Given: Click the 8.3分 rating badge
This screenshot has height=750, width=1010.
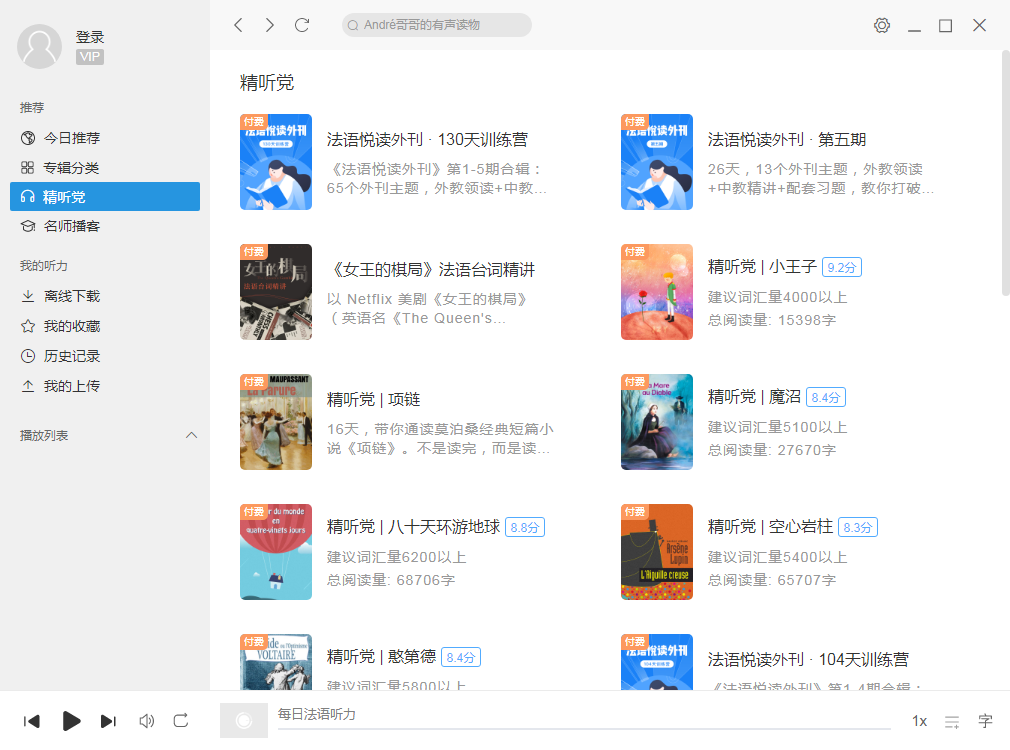Looking at the screenshot, I should point(858,528).
